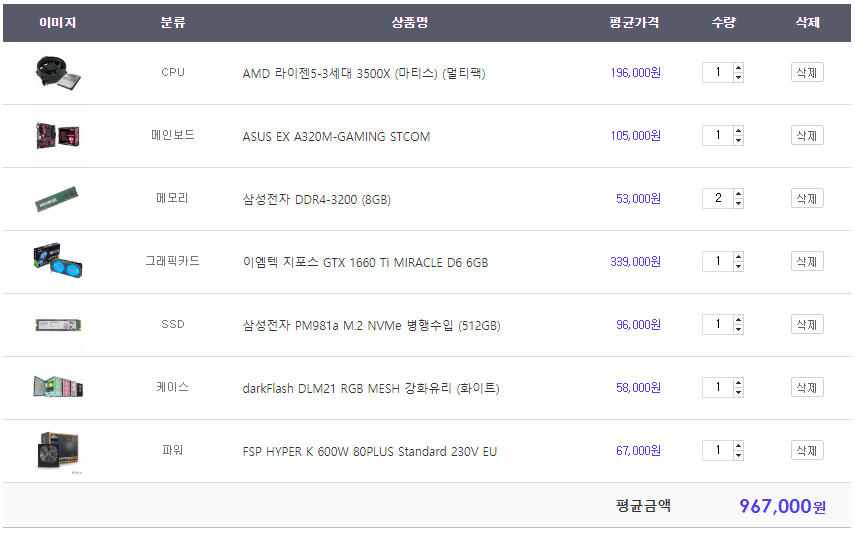Click the FSP HYPER K power supply thumbnail
The height and width of the screenshot is (533, 855).
[x=58, y=451]
